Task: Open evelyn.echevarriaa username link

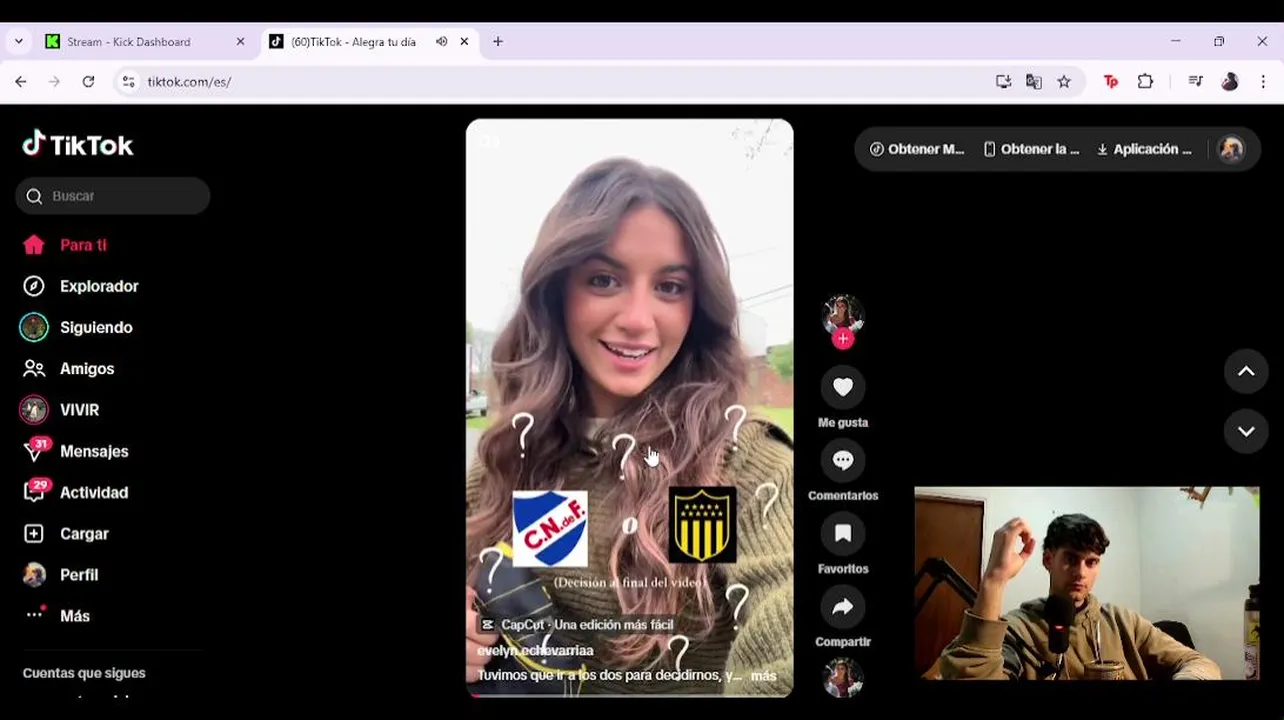Action: (535, 651)
